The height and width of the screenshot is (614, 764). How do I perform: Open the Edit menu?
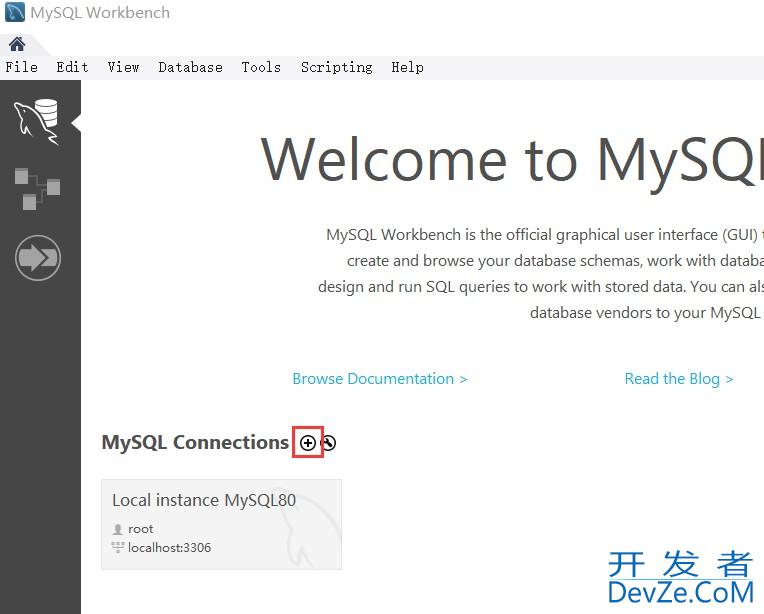(72, 67)
